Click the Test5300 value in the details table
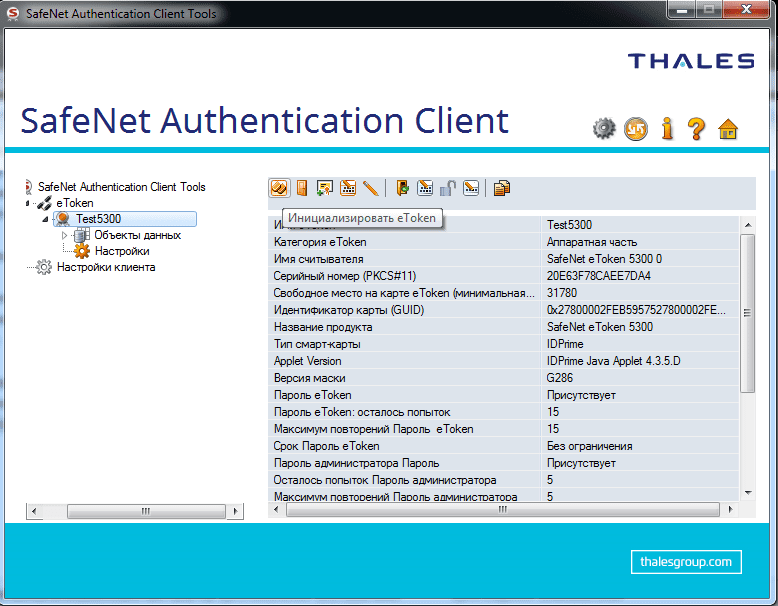The height and width of the screenshot is (606, 778). point(569,225)
